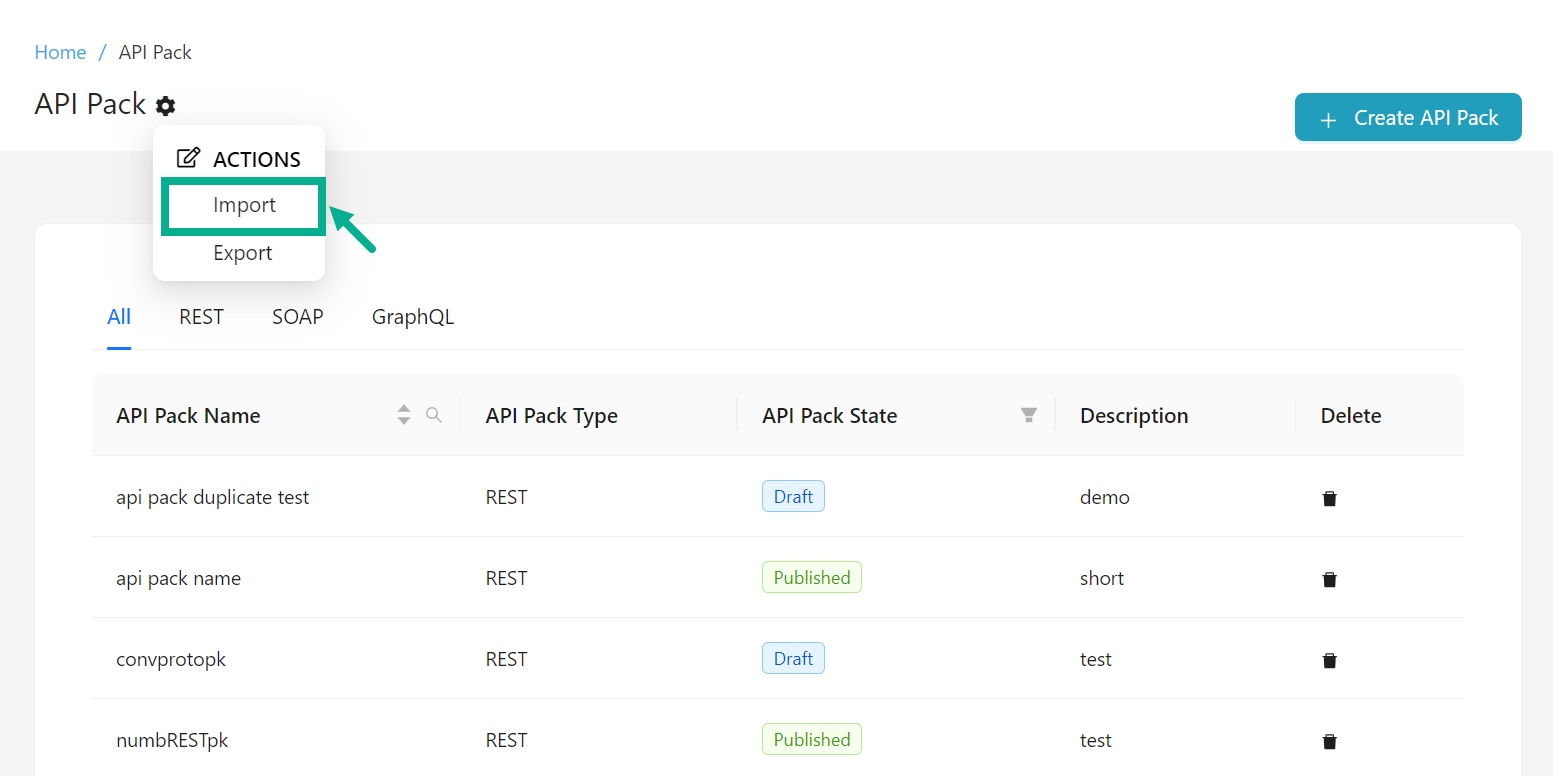This screenshot has width=1553, height=776.
Task: Click the Published tag for 'api pack name'
Action: [811, 578]
